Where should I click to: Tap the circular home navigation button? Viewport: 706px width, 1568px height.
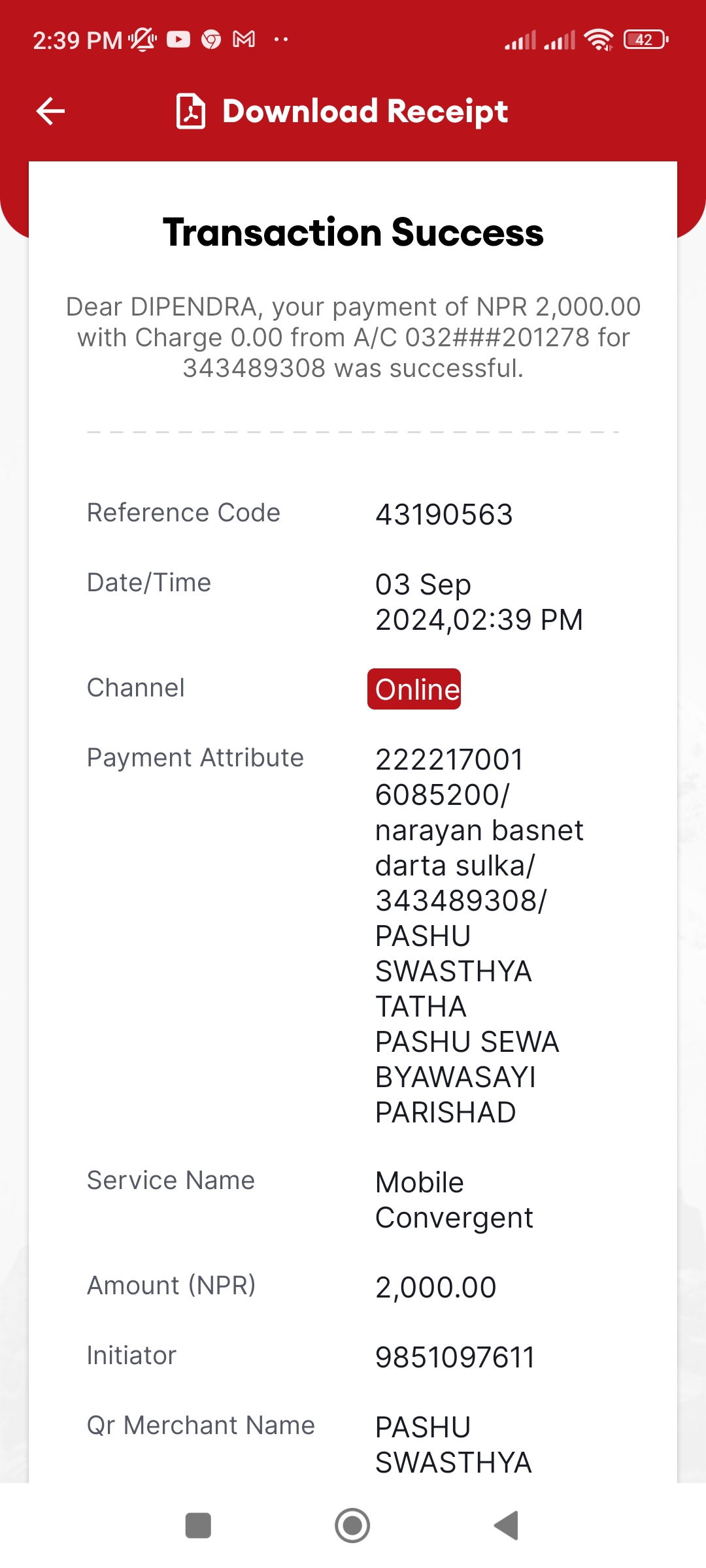click(x=352, y=1526)
